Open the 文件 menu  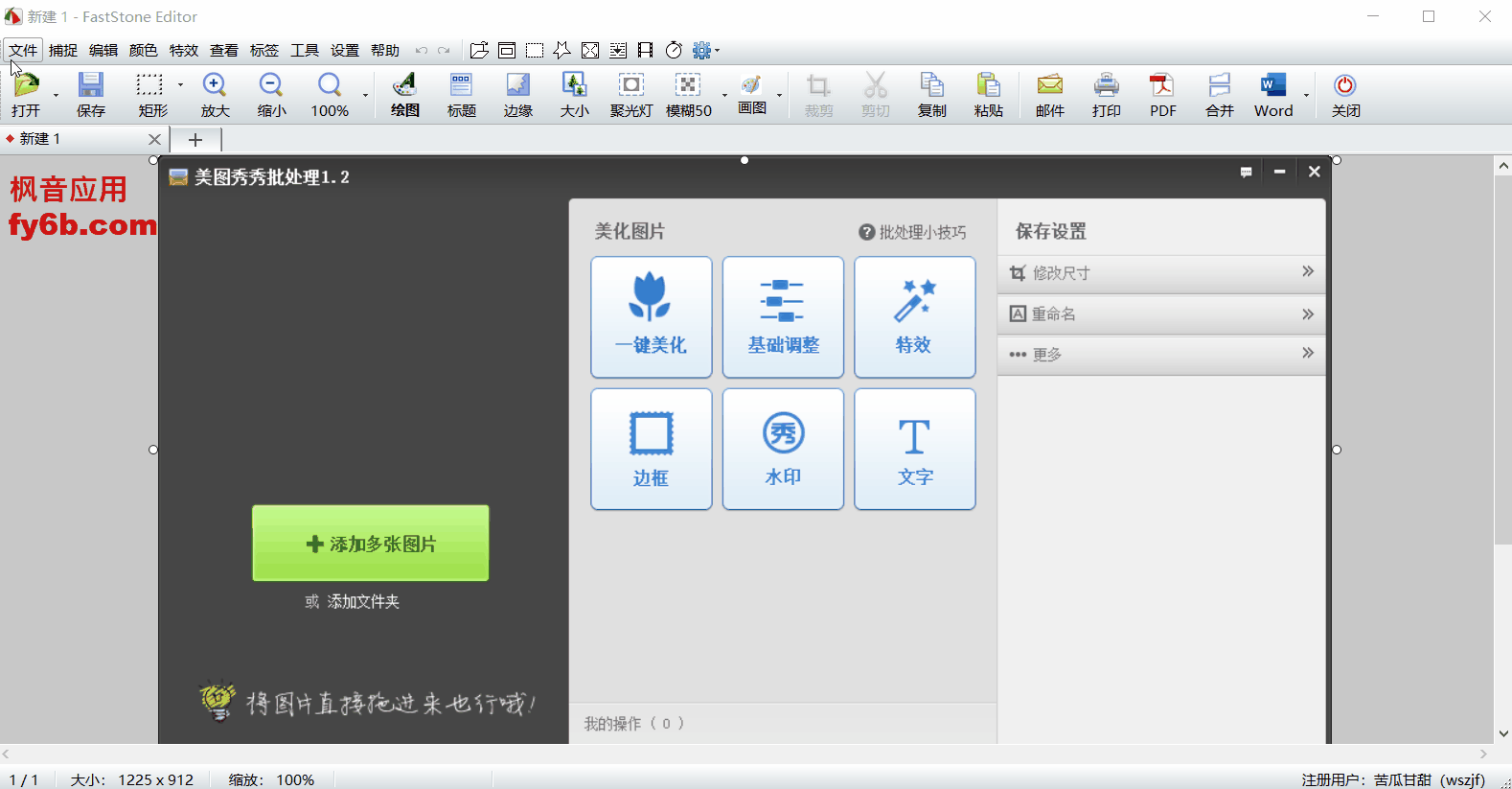23,50
